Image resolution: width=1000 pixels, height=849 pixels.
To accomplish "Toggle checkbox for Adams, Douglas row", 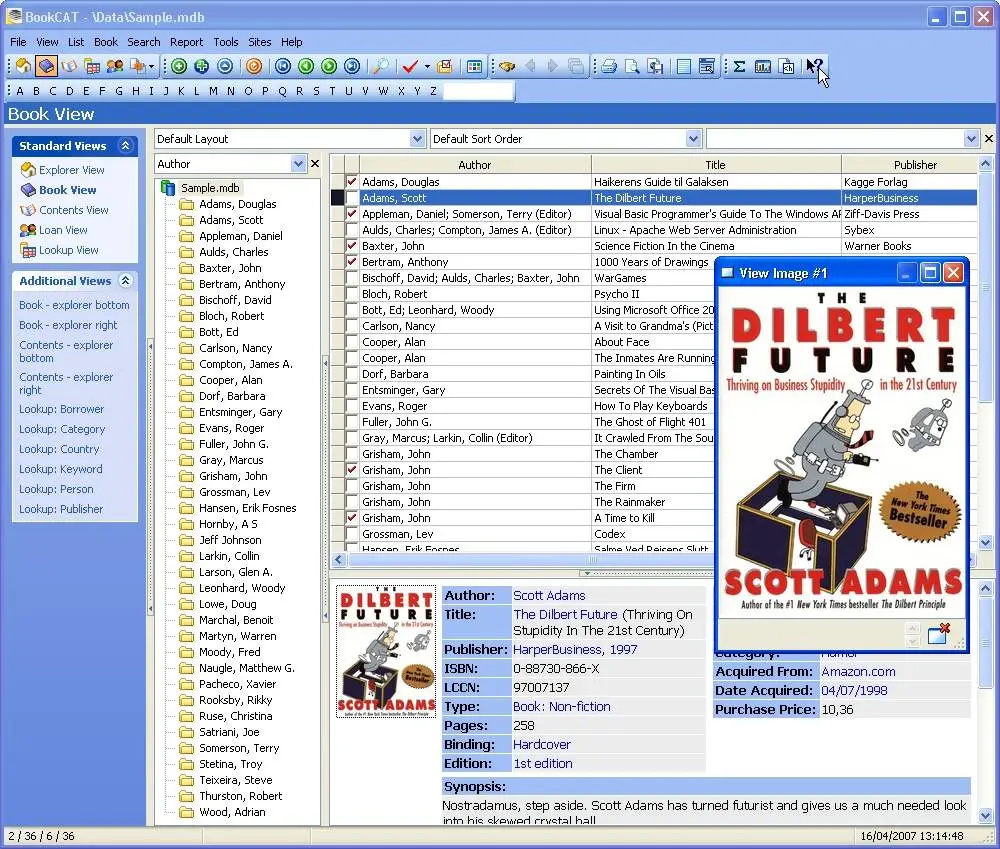I will 351,182.
